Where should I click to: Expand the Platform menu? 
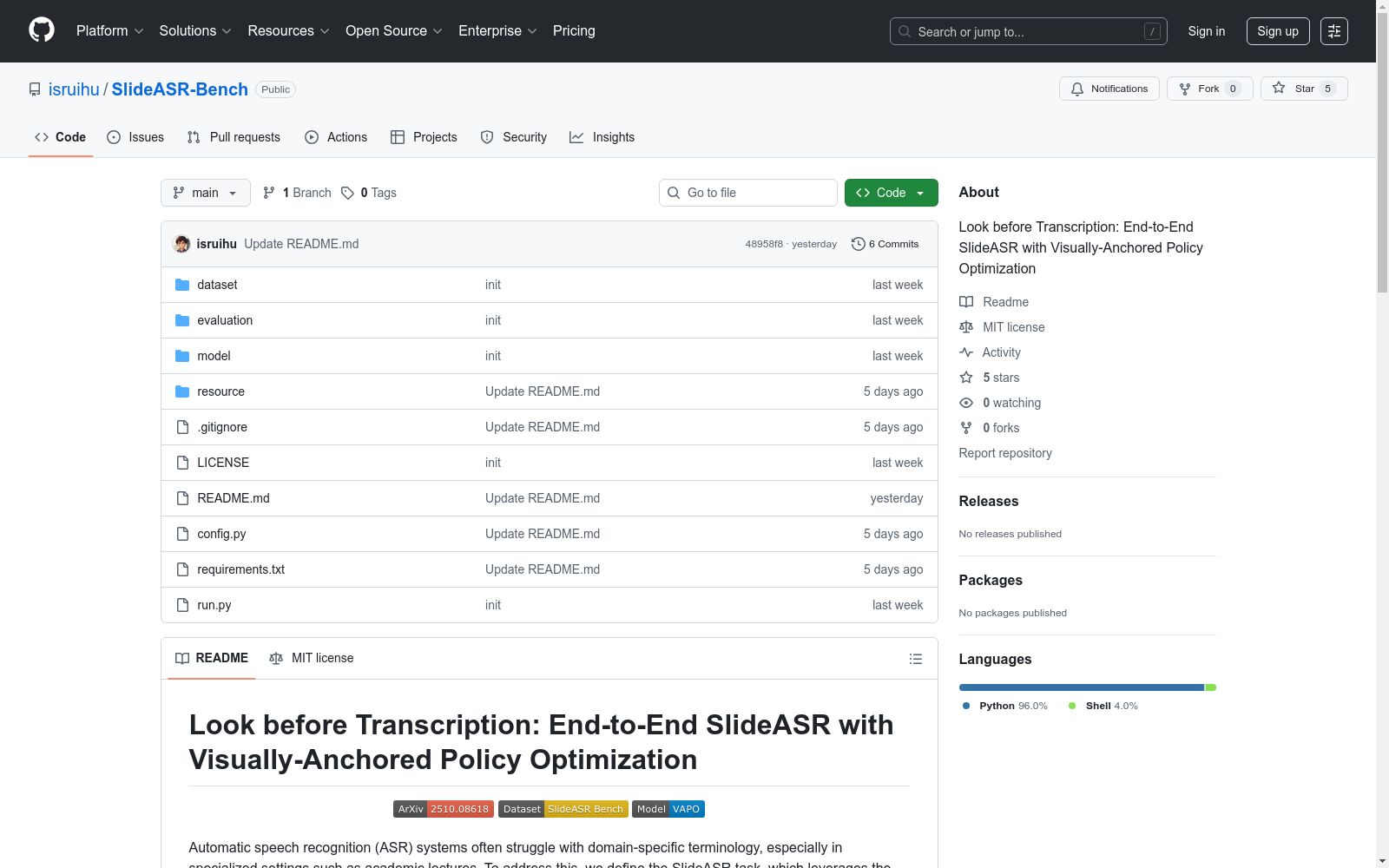click(110, 31)
